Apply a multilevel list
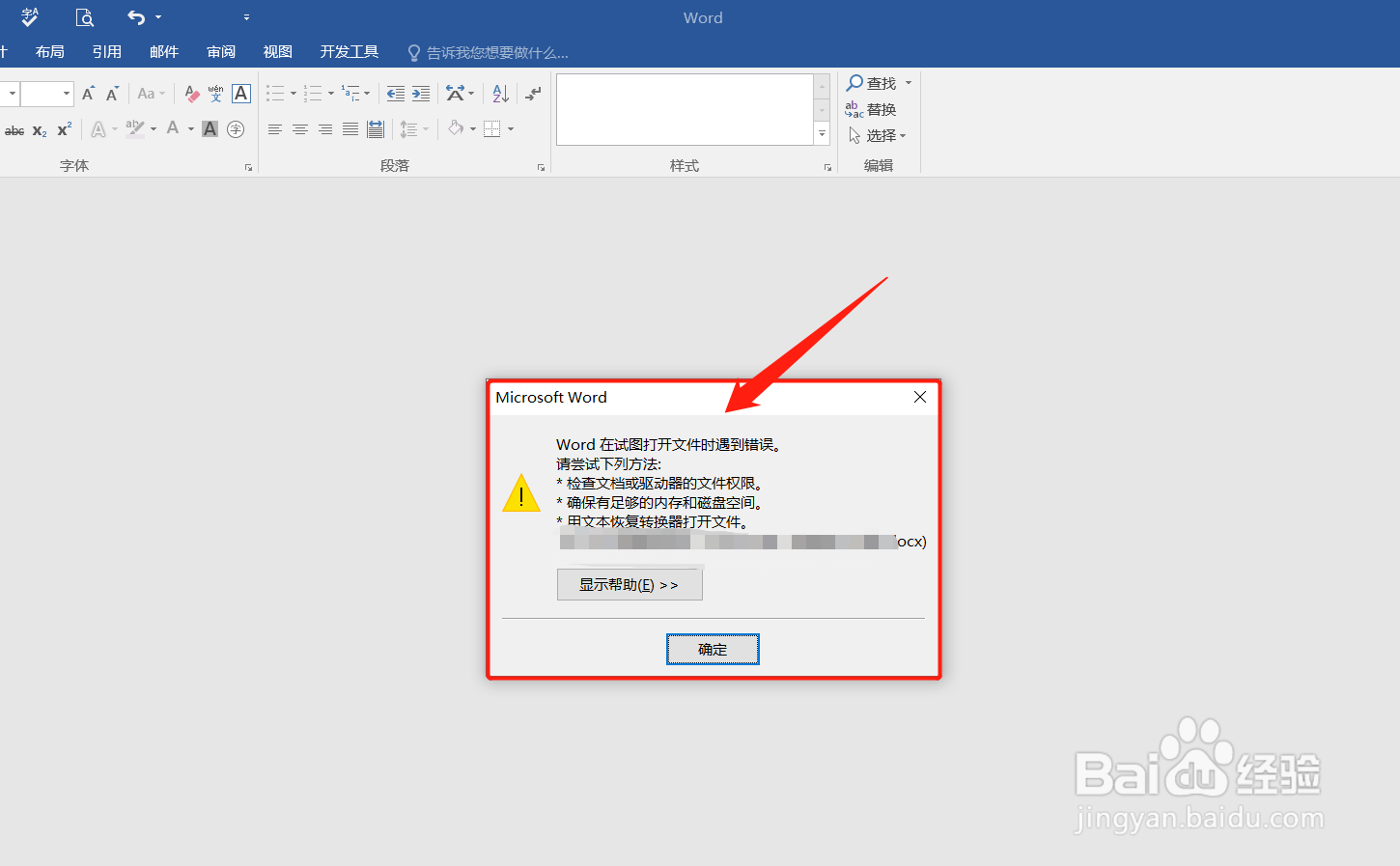The width and height of the screenshot is (1400, 866). click(350, 94)
